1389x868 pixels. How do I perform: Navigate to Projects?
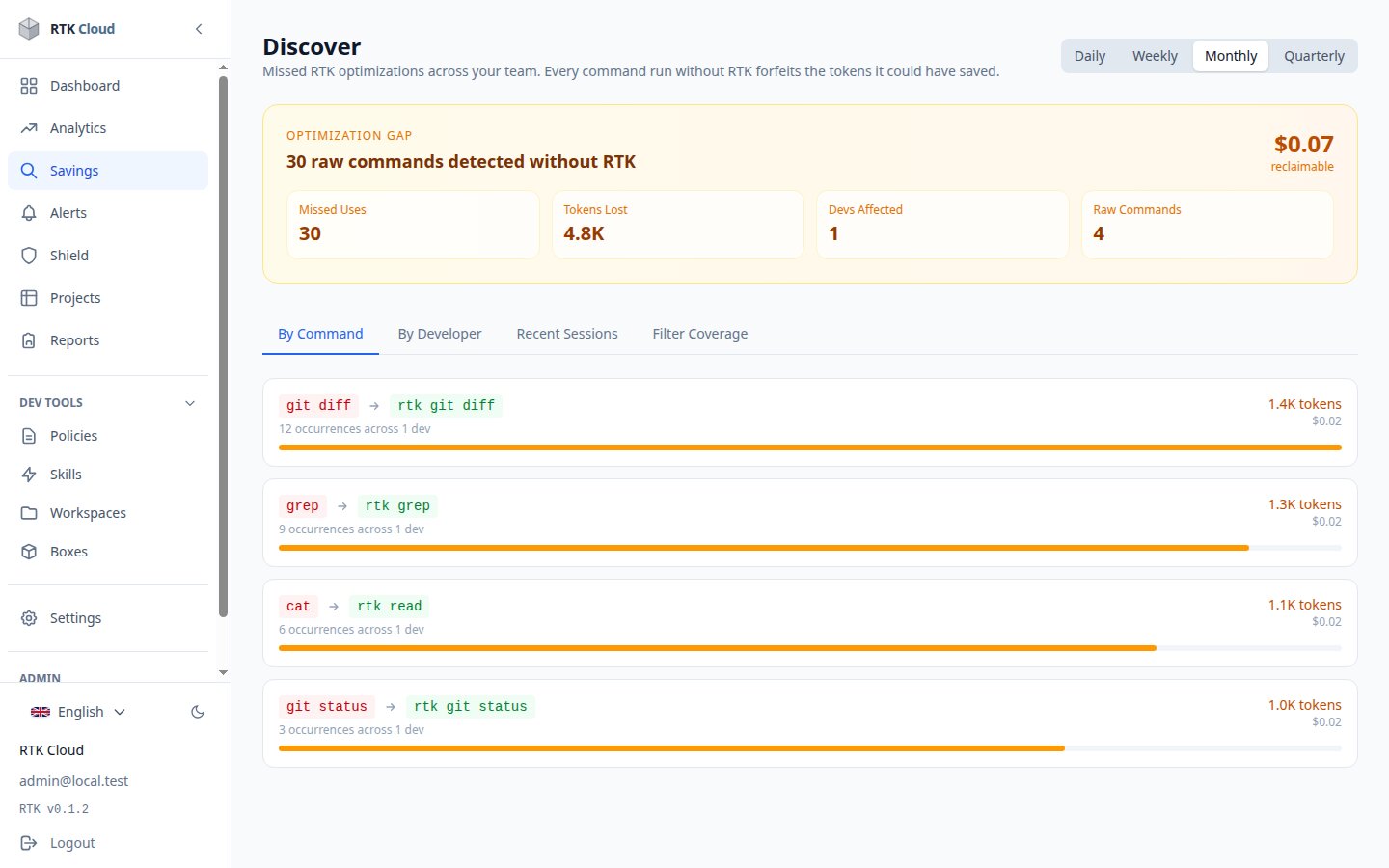(x=108, y=298)
